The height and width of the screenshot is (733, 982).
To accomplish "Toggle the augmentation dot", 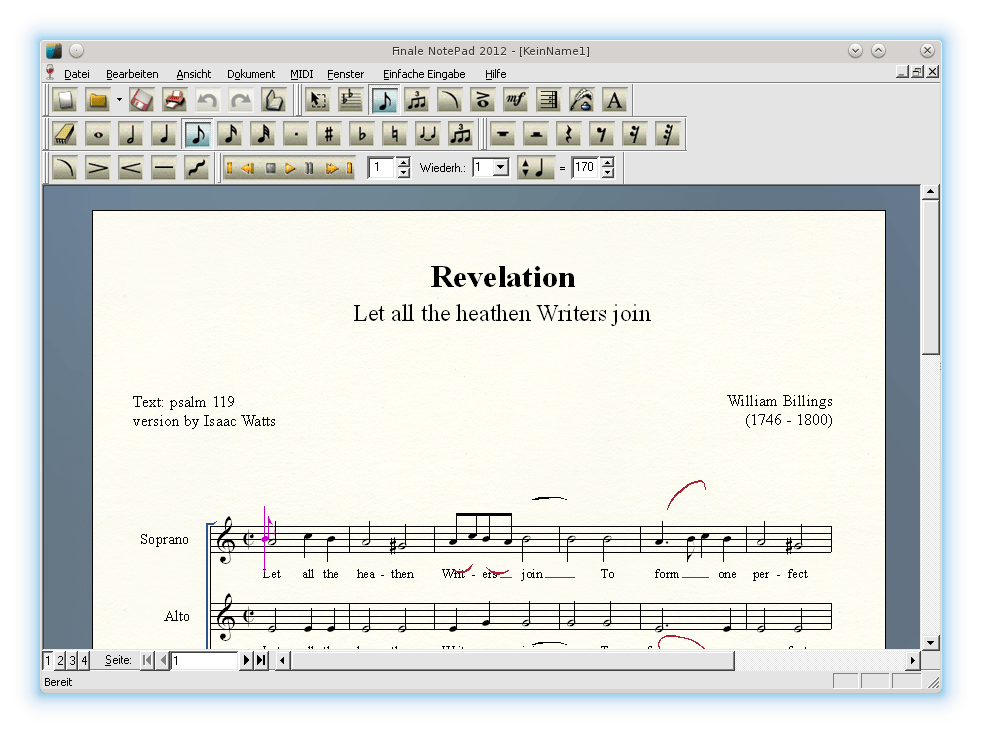I will 296,134.
